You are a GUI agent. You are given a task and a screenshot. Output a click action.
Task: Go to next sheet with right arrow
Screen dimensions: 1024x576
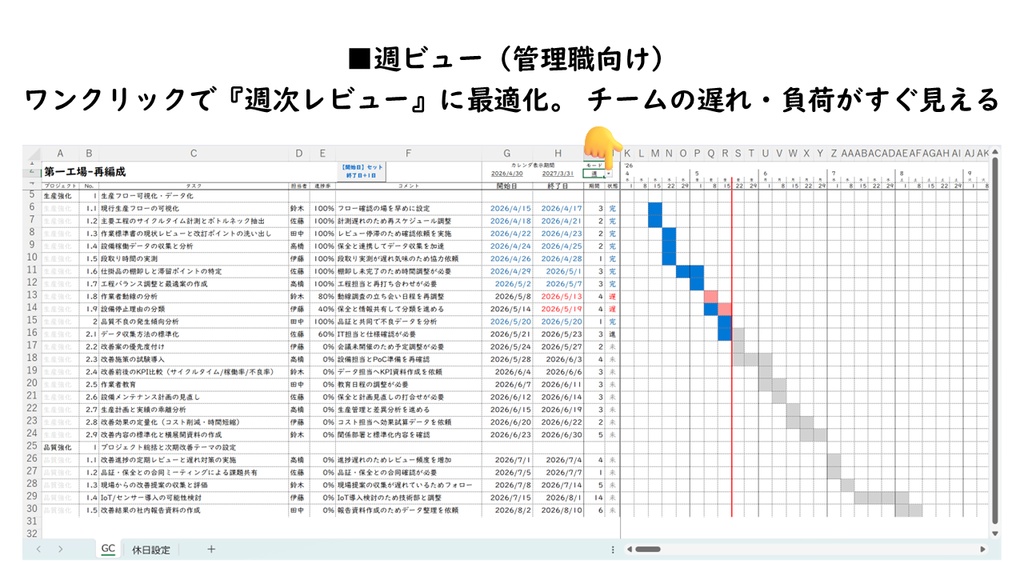pyautogui.click(x=60, y=549)
